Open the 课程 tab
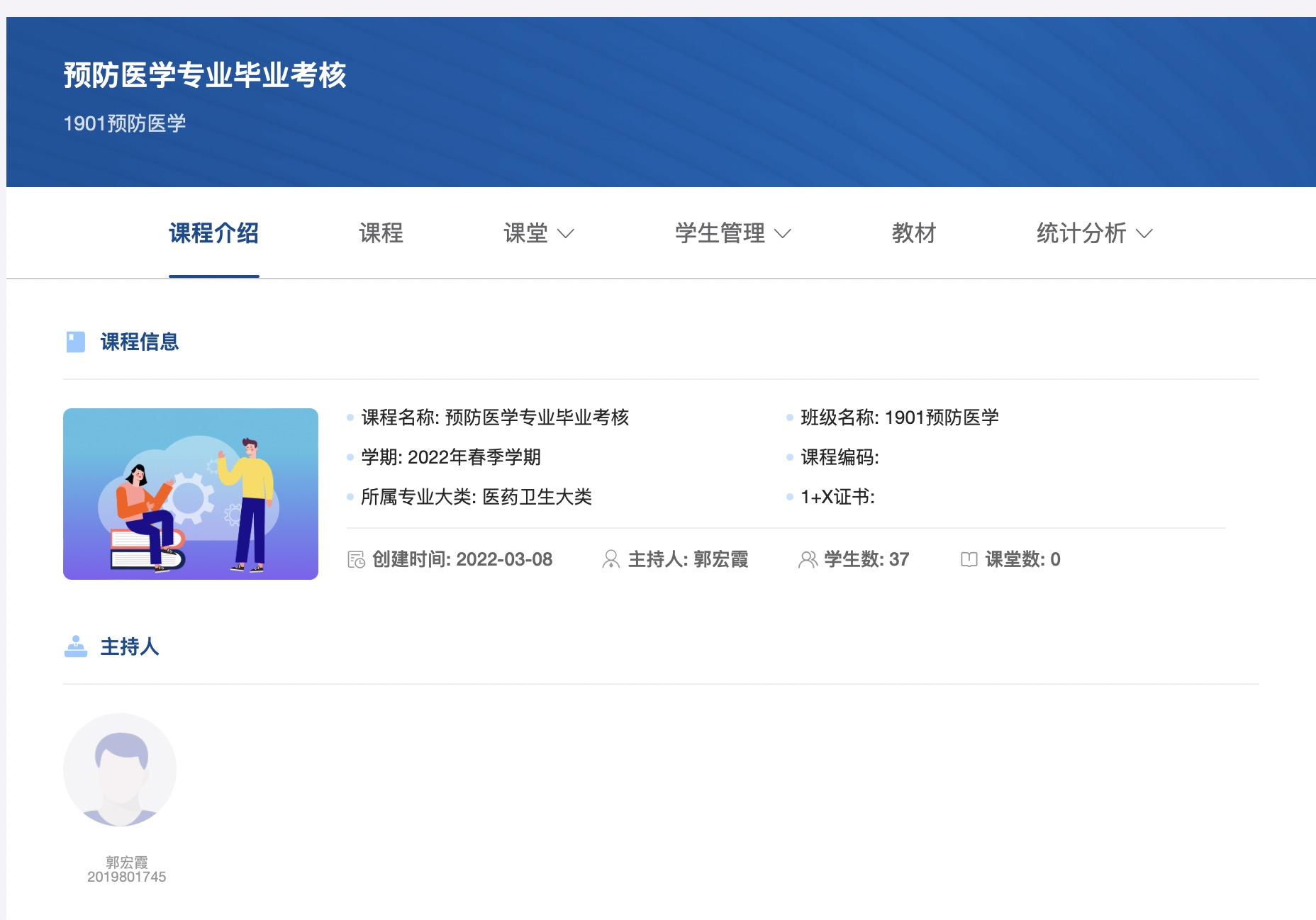The width and height of the screenshot is (1316, 920). [x=381, y=233]
